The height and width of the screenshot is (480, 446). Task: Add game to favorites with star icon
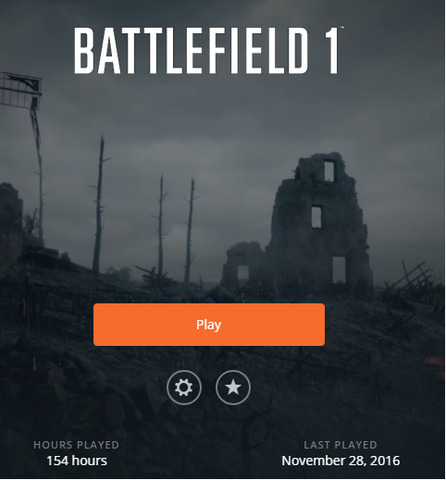[233, 387]
